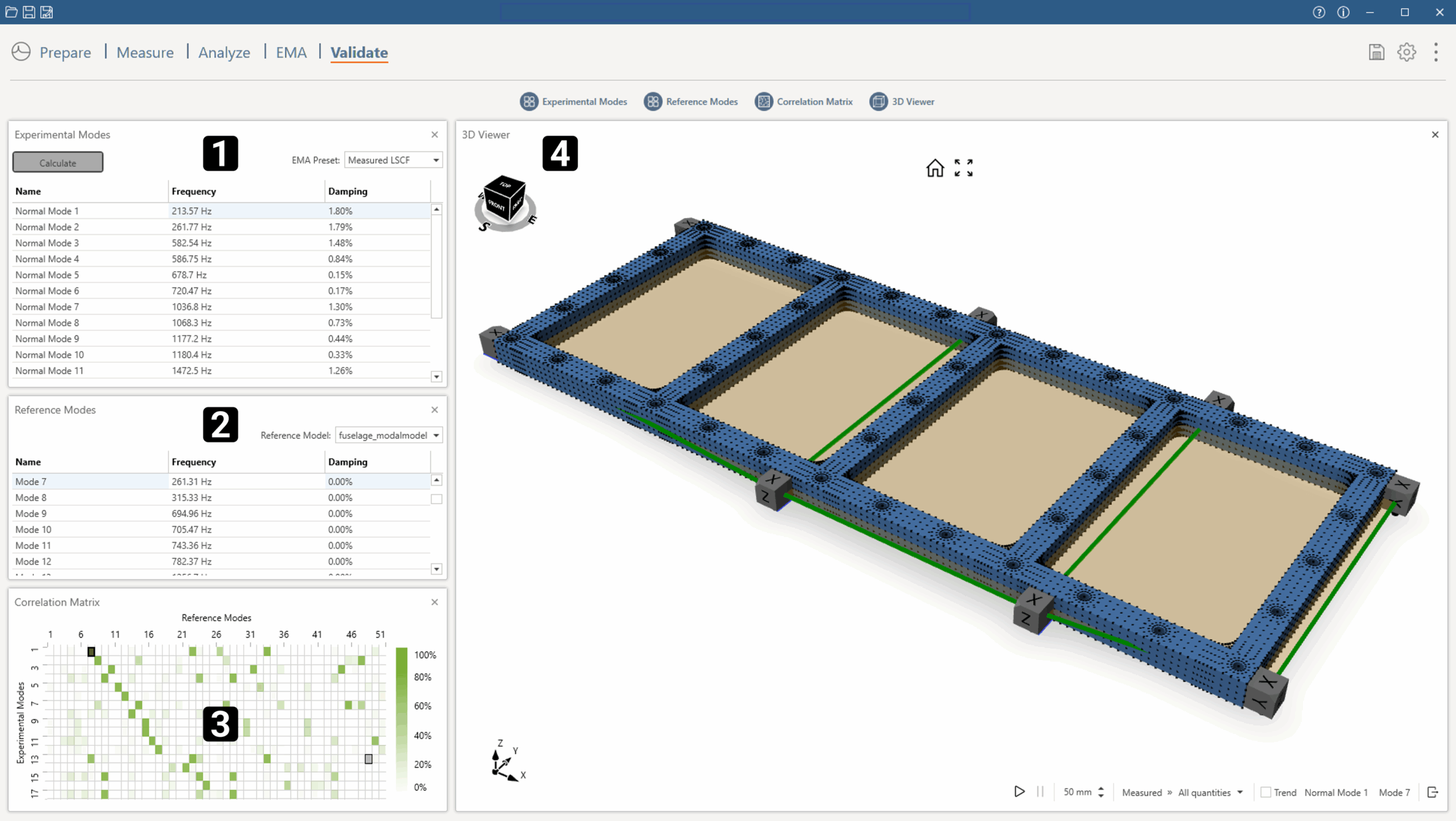Toggle the Correlation Matrix panel icon

pos(763,101)
